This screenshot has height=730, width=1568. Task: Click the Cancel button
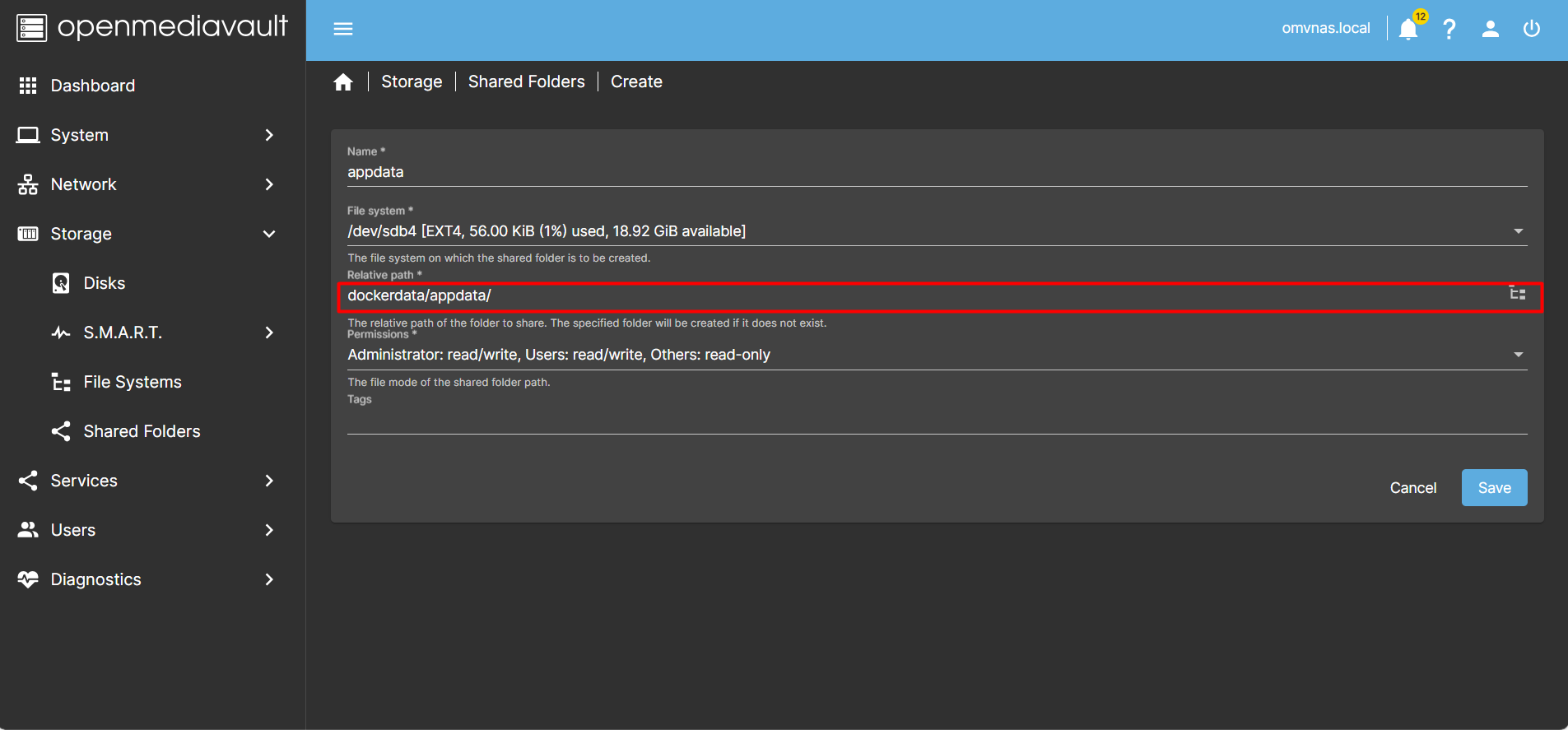coord(1413,488)
